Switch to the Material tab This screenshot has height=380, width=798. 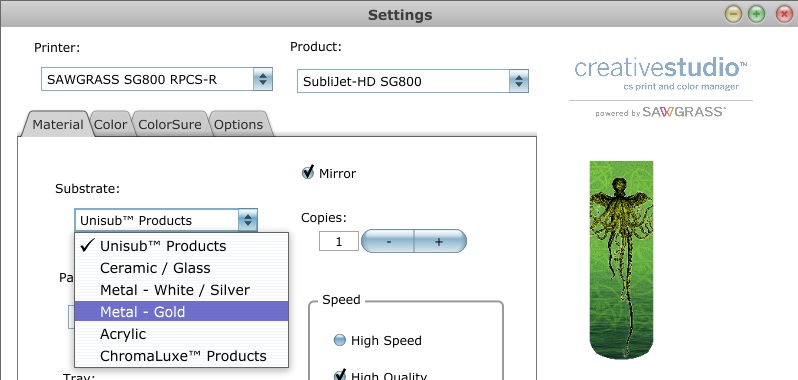click(58, 125)
